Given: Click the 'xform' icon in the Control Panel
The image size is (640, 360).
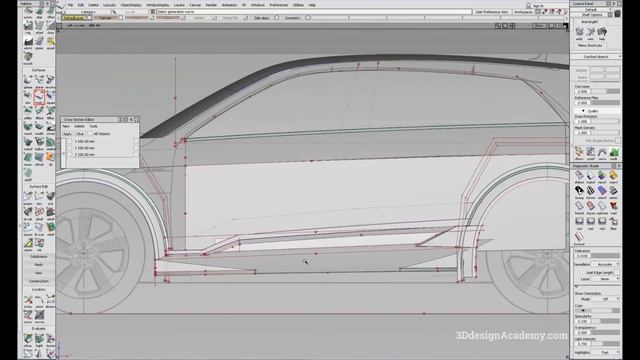Looking at the screenshot, I should pyautogui.click(x=591, y=152).
